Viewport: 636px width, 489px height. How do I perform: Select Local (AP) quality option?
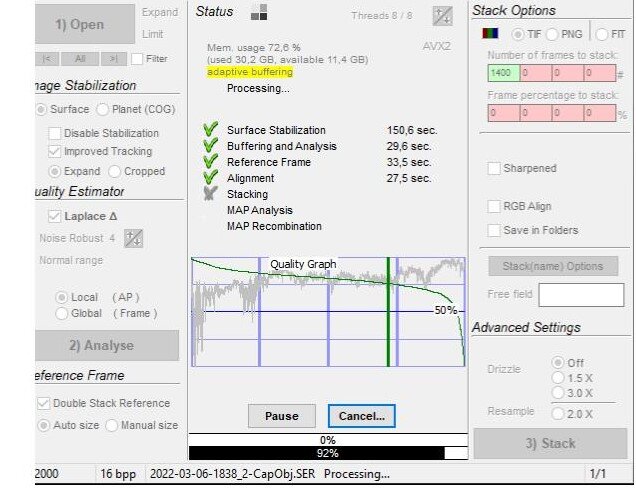61,297
